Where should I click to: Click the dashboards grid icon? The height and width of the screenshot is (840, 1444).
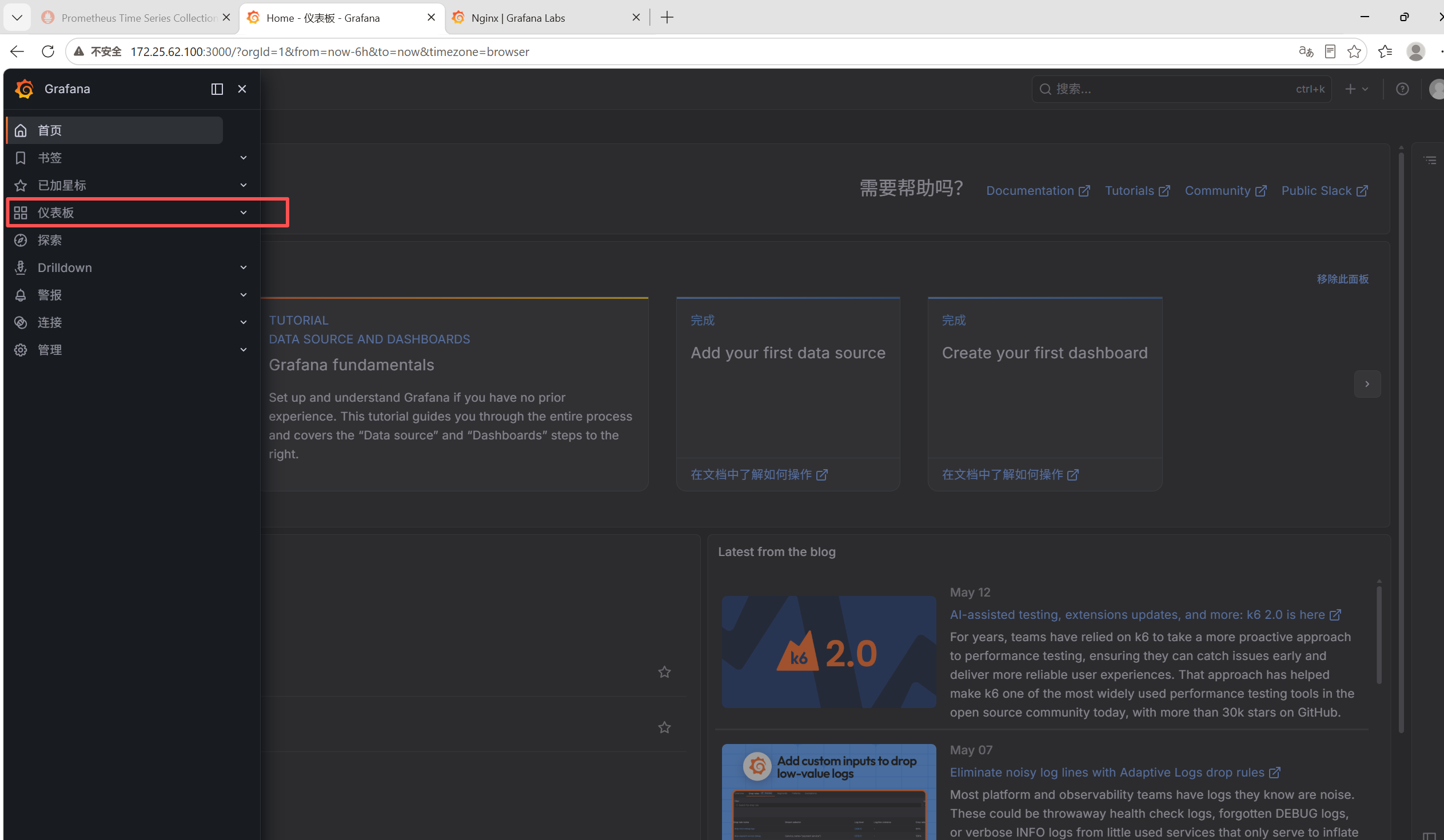click(x=21, y=213)
